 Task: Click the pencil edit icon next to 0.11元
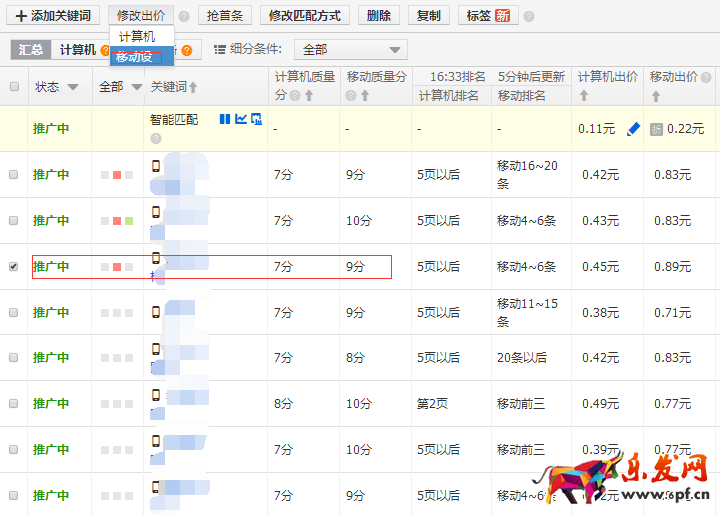(x=632, y=129)
